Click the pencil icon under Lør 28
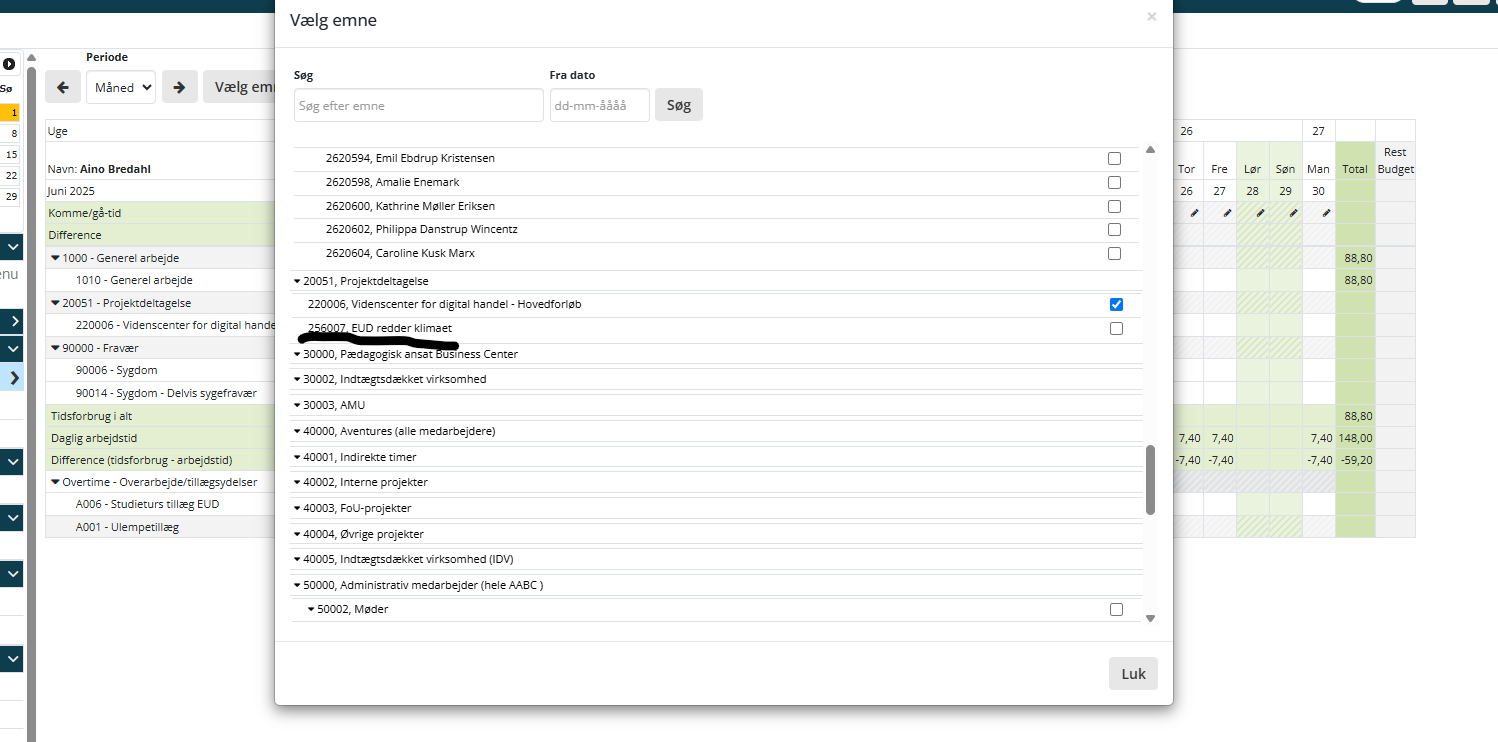1498x742 pixels. coord(1260,213)
